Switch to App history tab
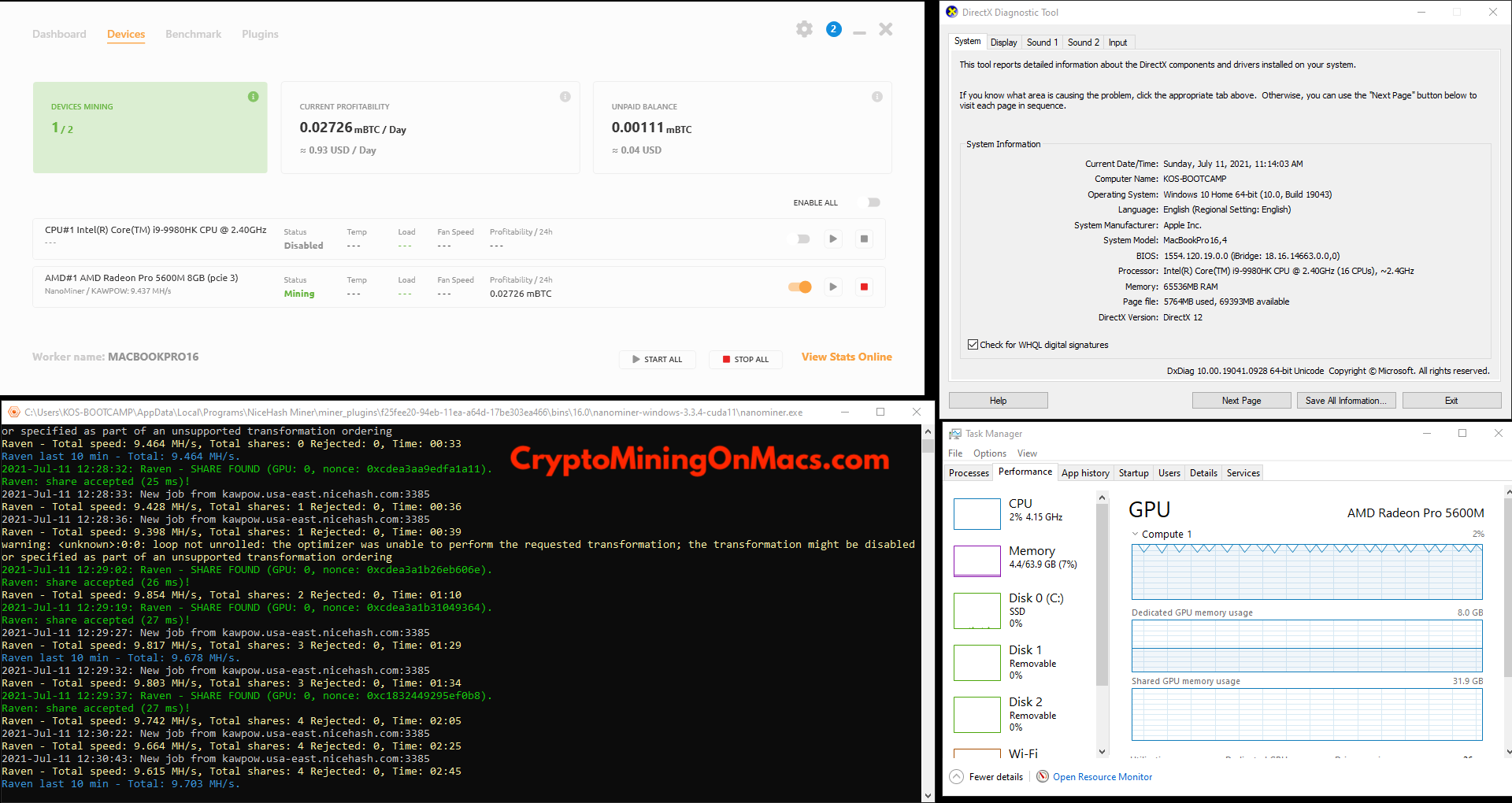Screen dimensions: 1512x803 pos(1085,473)
